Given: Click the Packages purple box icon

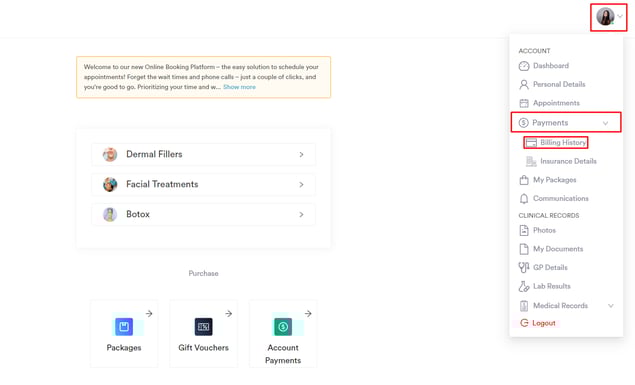Looking at the screenshot, I should (x=124, y=327).
